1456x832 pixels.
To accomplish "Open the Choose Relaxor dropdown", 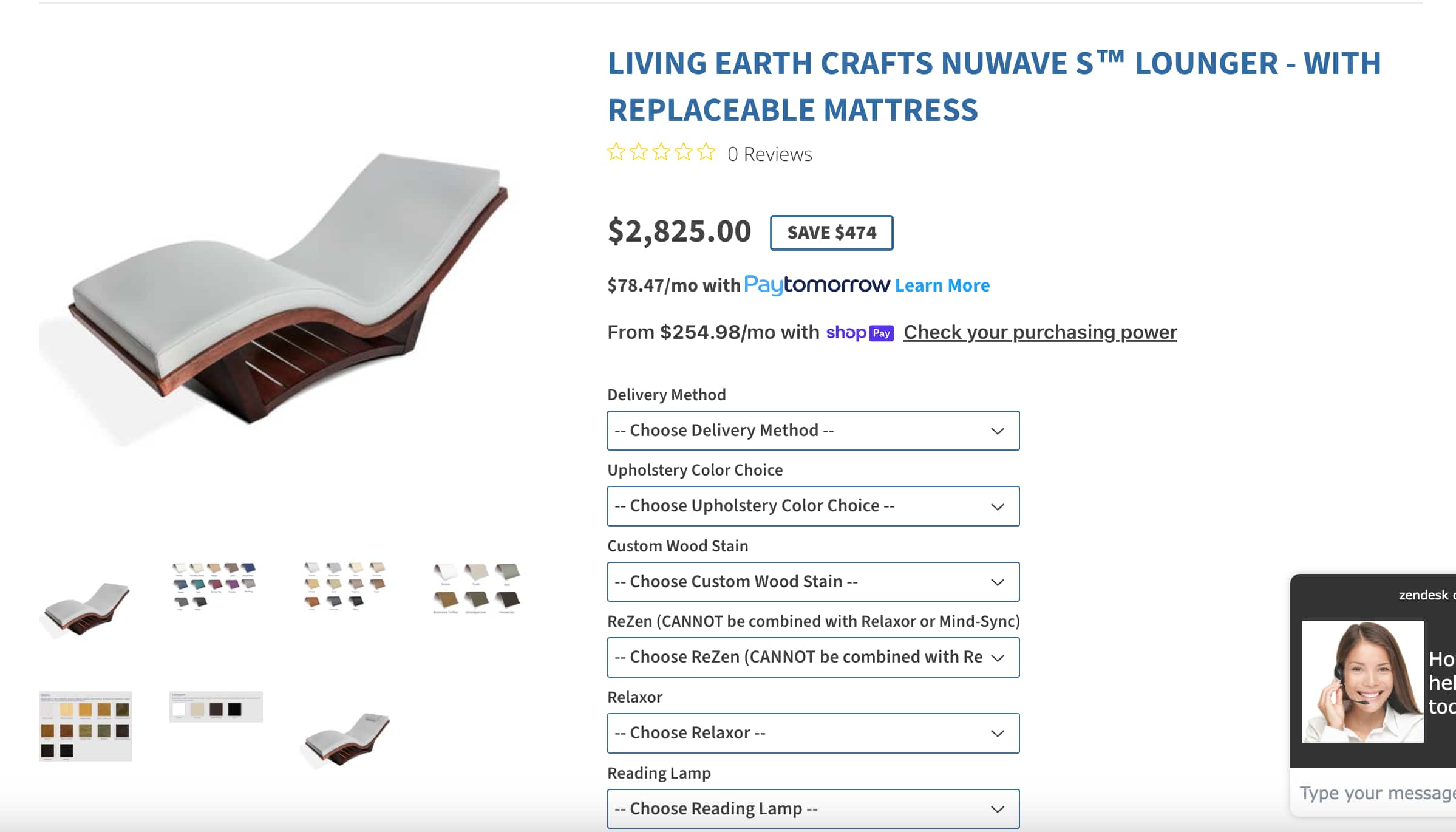I will 813,733.
